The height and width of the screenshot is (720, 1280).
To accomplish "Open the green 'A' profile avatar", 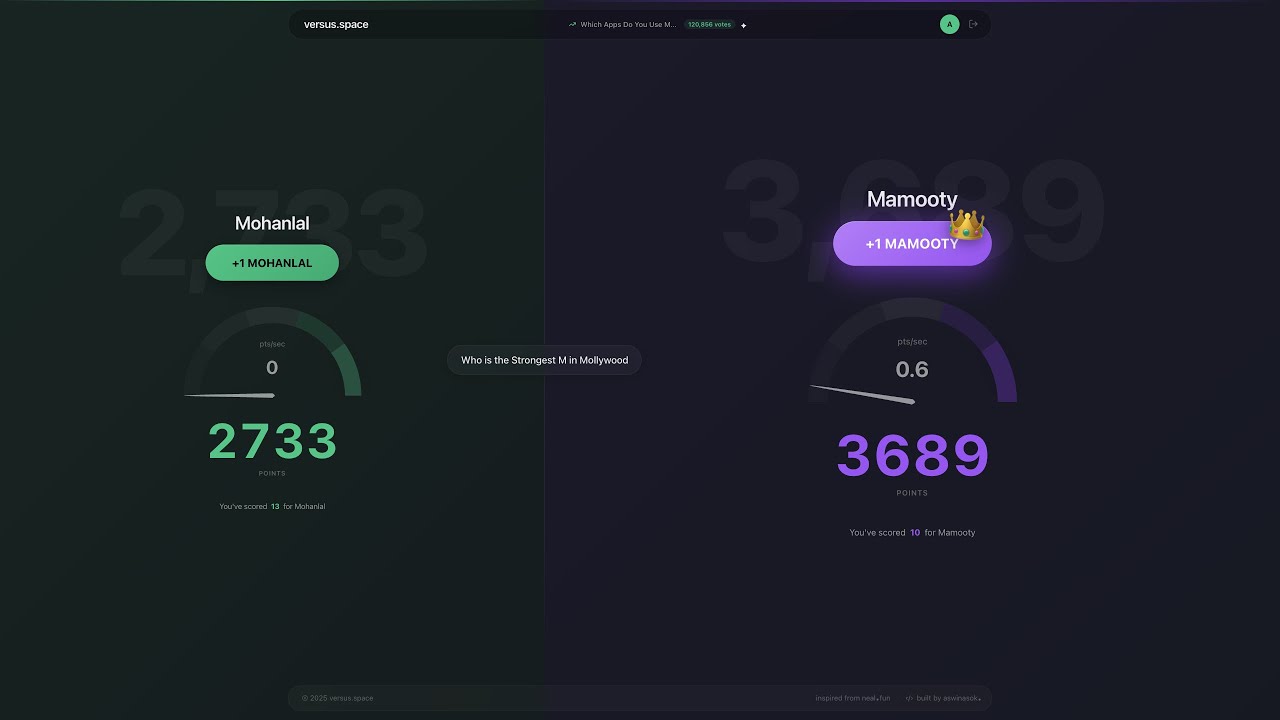I will click(x=949, y=25).
